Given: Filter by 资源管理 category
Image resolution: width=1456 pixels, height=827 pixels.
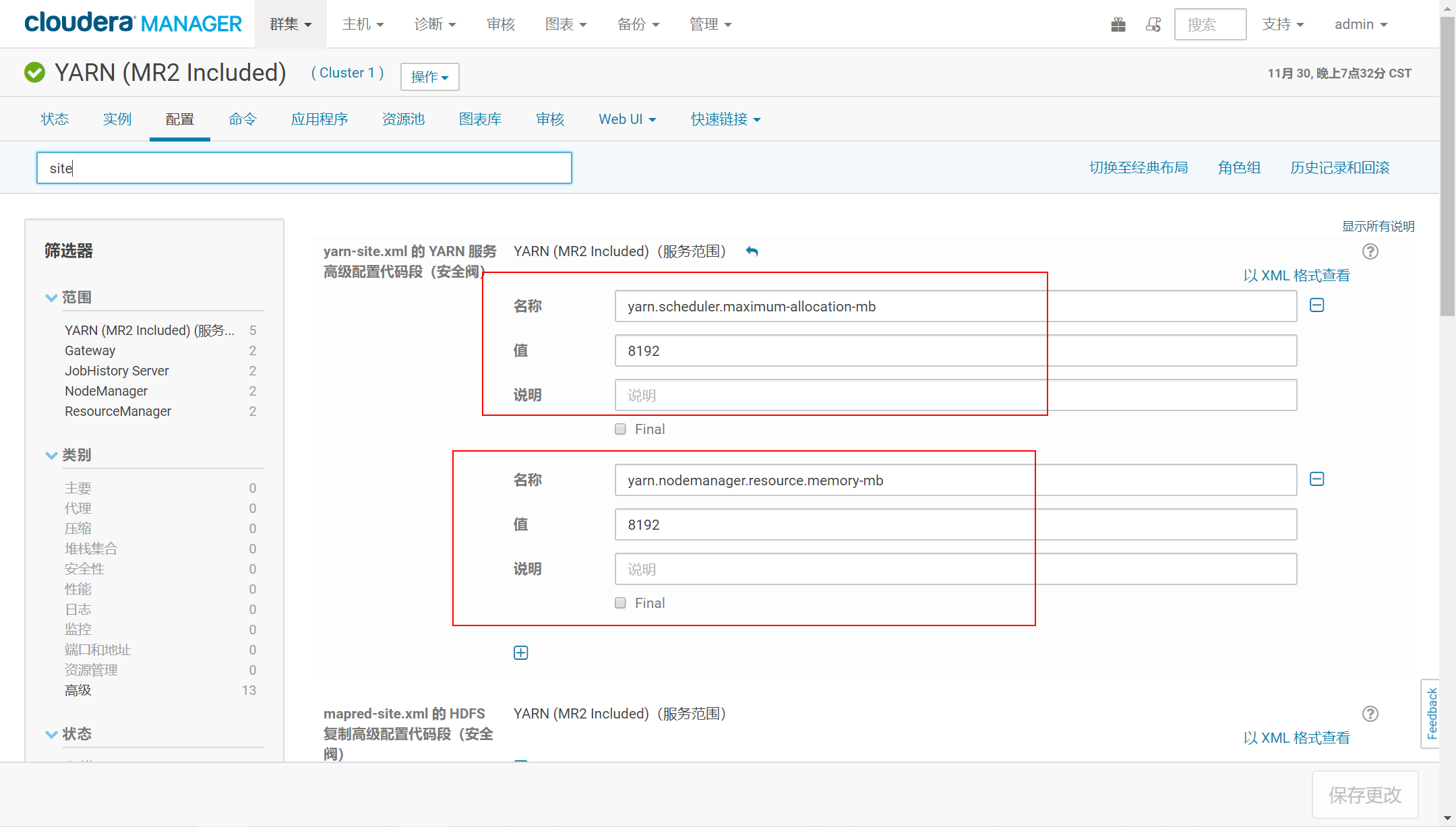Looking at the screenshot, I should click(91, 670).
